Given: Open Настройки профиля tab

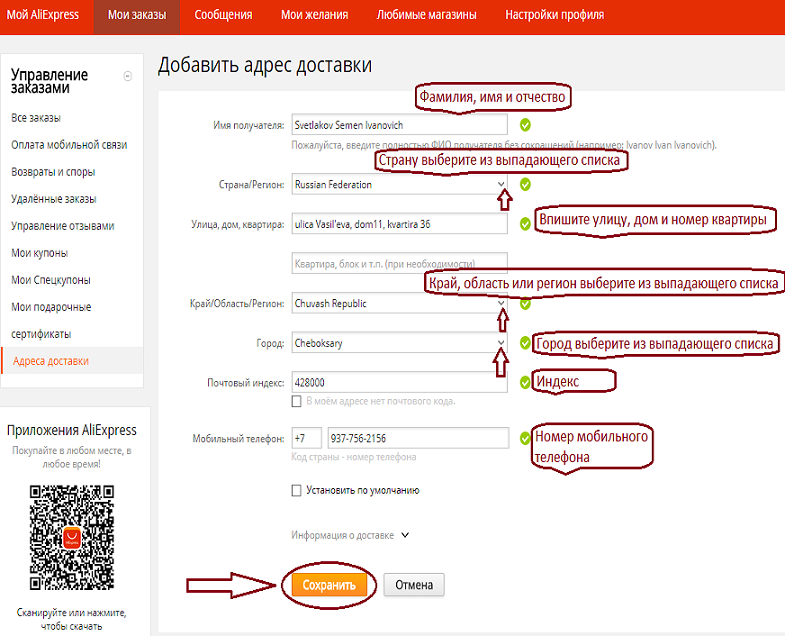Looking at the screenshot, I should (555, 15).
